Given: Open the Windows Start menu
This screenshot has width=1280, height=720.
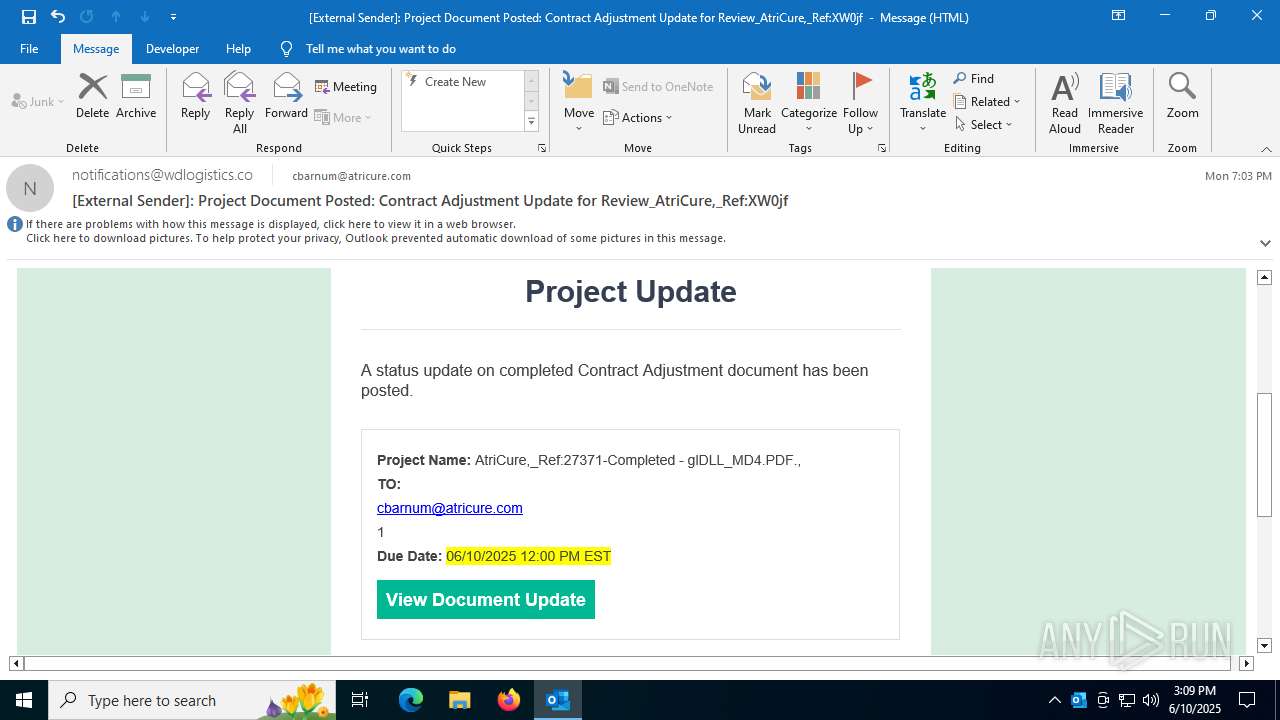Looking at the screenshot, I should [x=24, y=700].
